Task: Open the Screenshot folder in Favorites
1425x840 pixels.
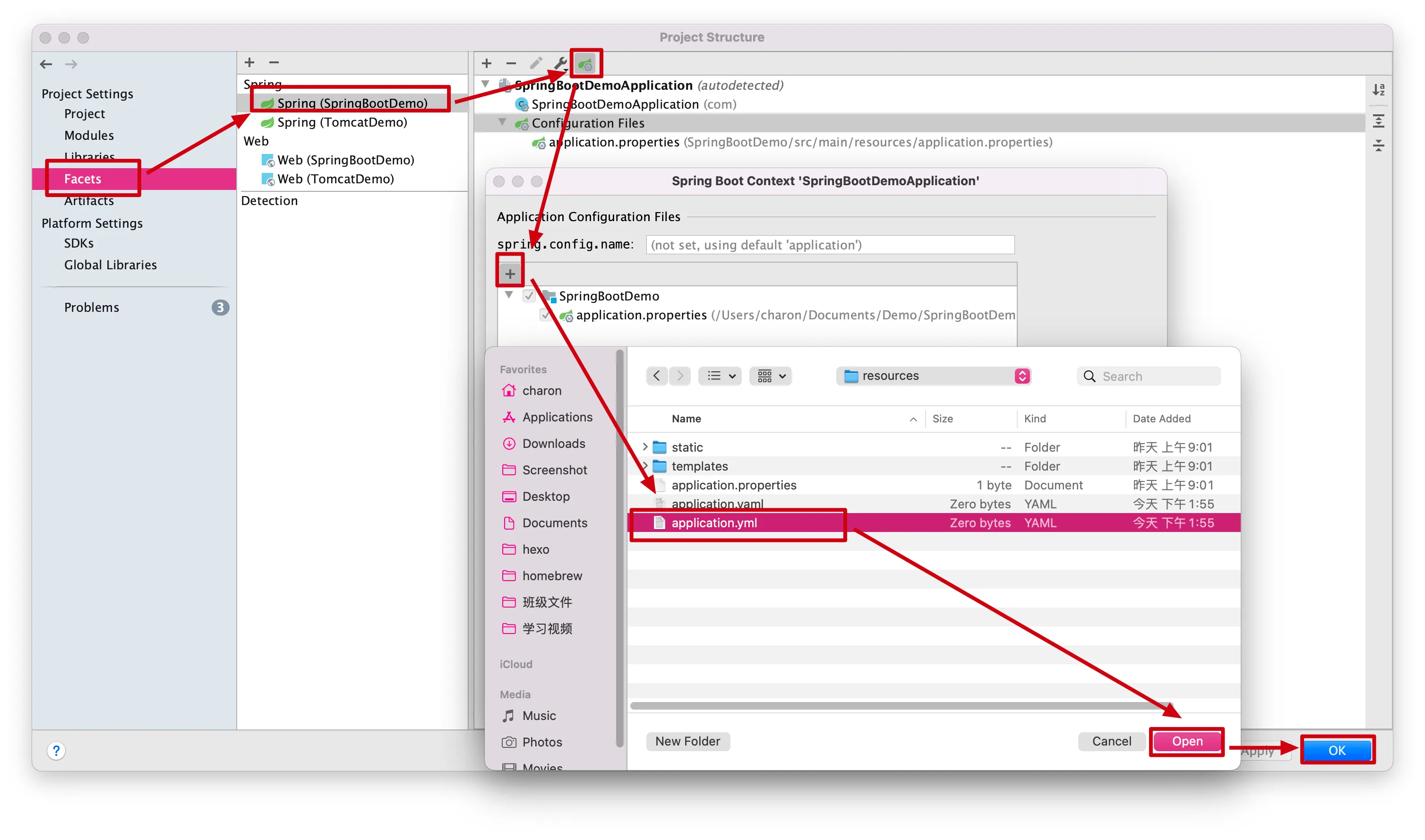Action: (544, 470)
